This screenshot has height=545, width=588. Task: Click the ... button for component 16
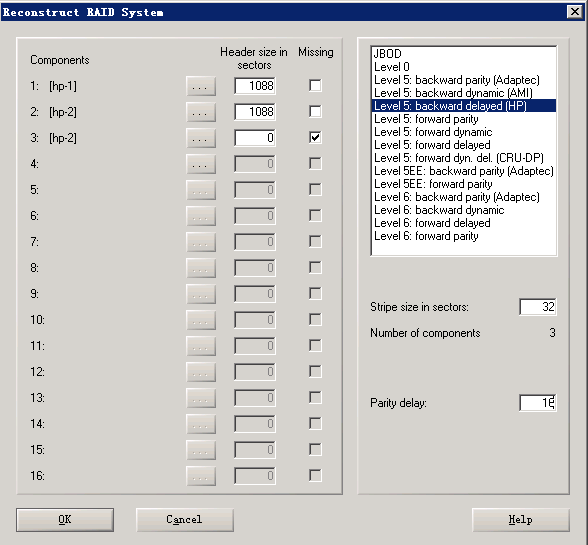point(201,476)
